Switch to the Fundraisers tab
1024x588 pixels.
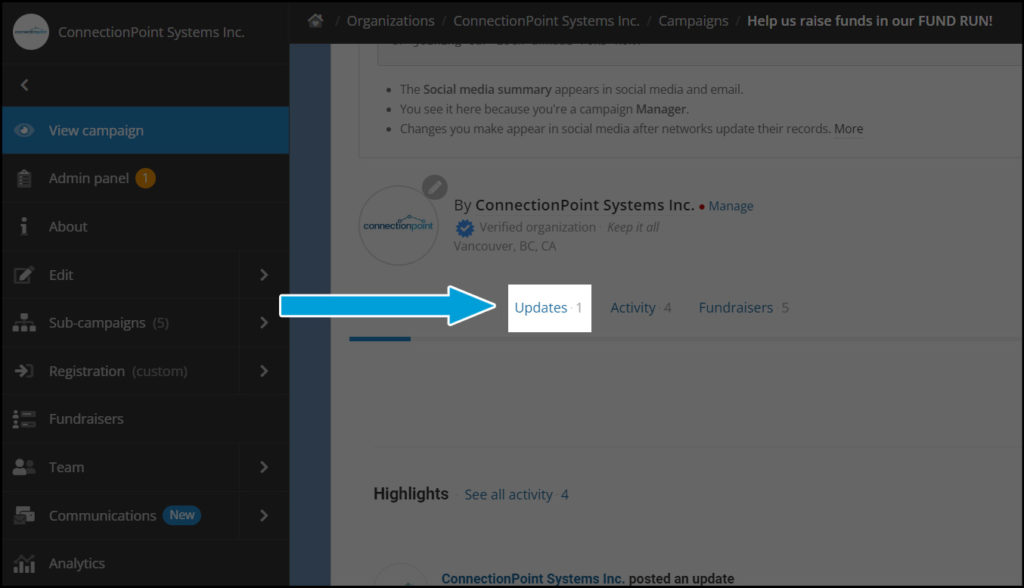click(x=744, y=308)
